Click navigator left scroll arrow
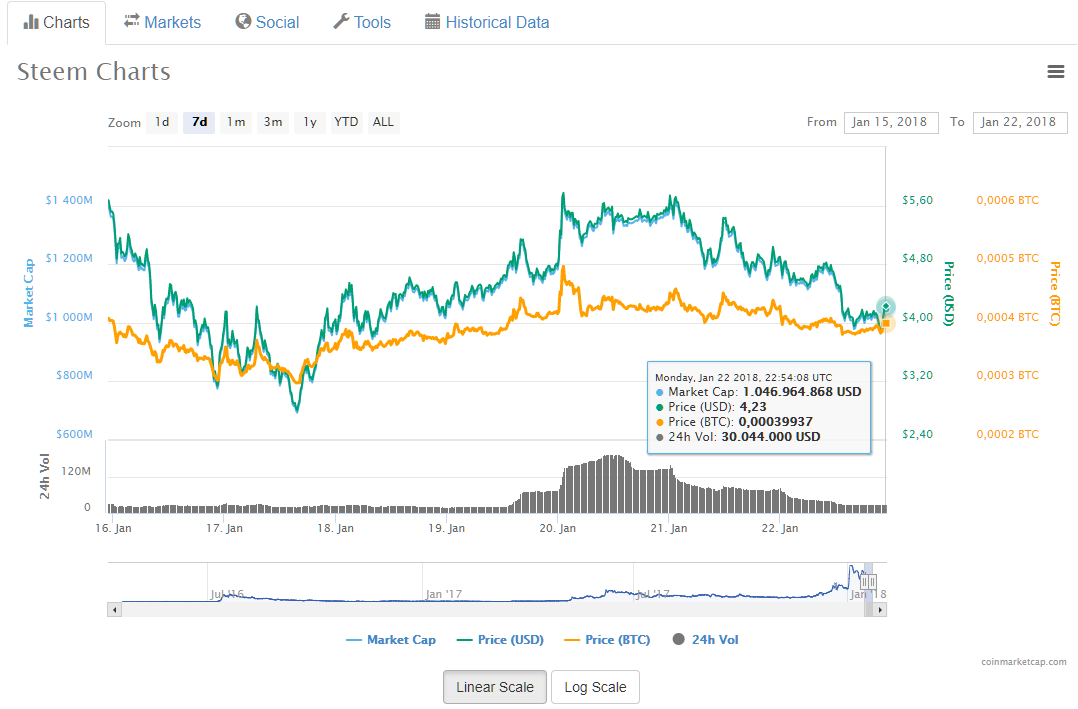 114,609
